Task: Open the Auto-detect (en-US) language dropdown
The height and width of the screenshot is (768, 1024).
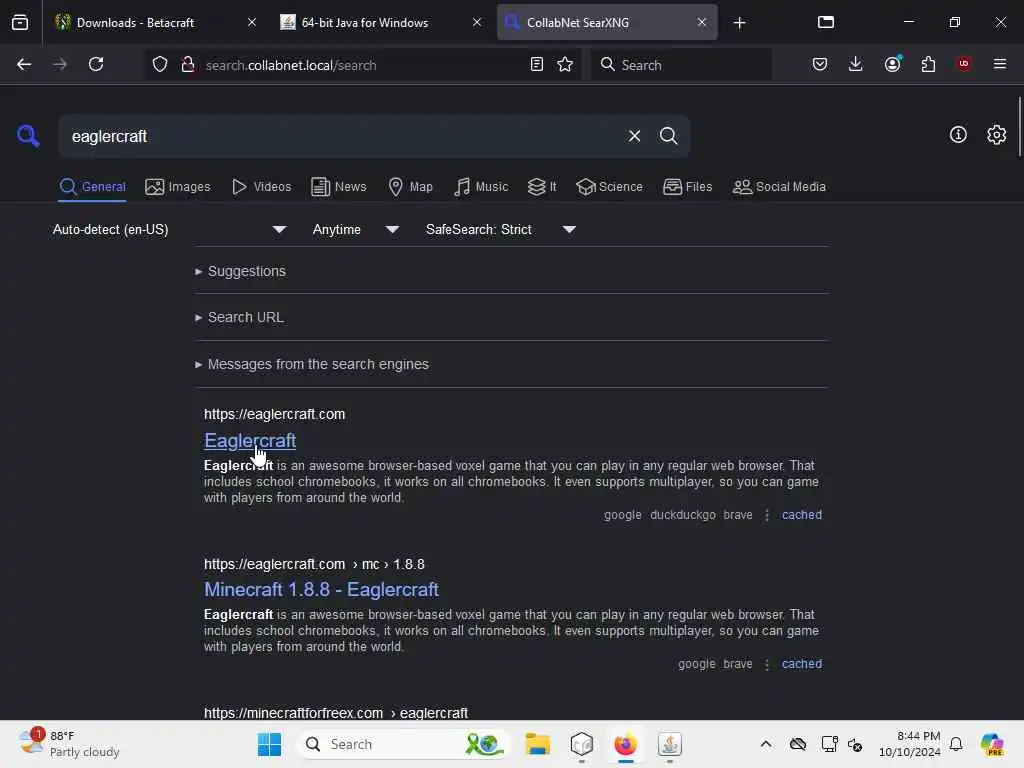Action: [x=169, y=229]
